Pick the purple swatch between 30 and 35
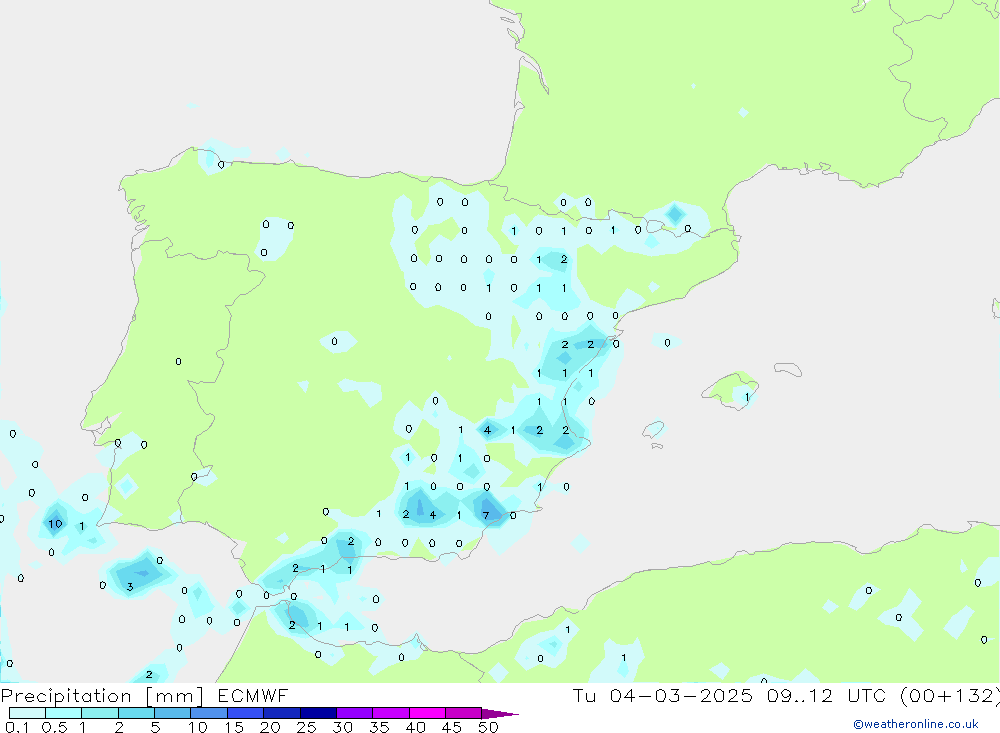The image size is (1000, 733). pyautogui.click(x=355, y=713)
